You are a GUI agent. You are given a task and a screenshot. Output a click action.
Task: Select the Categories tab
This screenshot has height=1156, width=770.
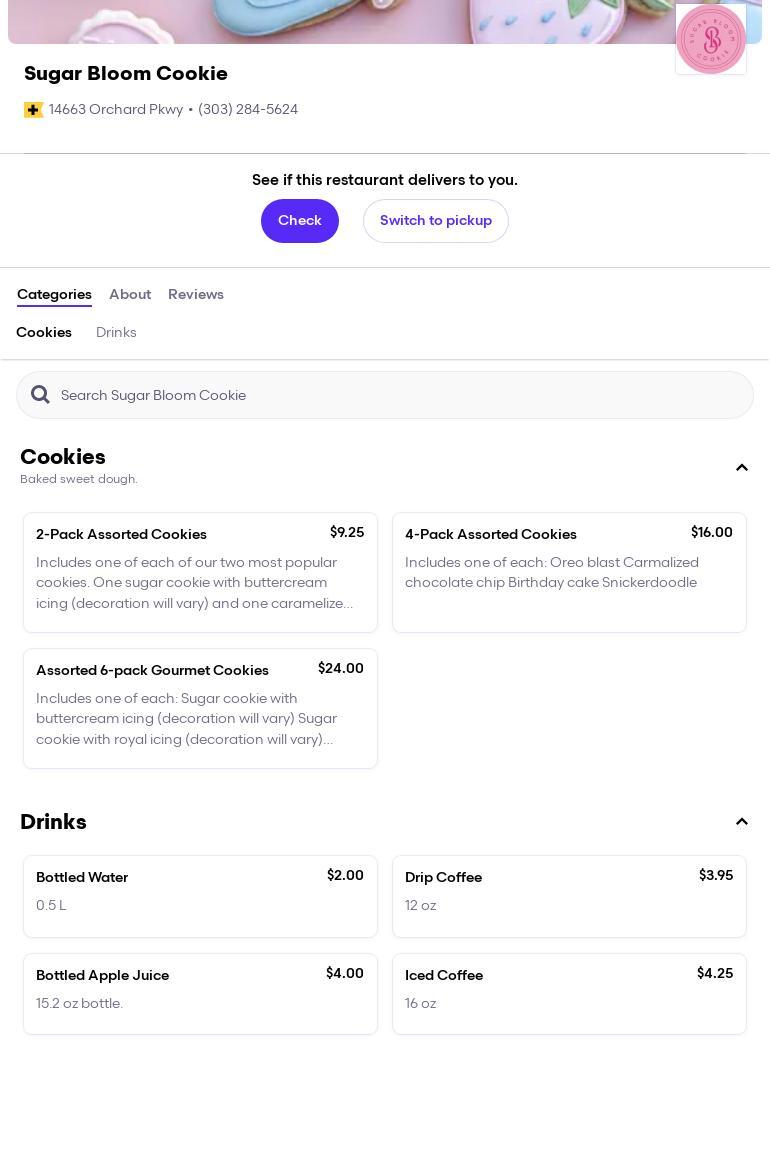pyautogui.click(x=54, y=295)
